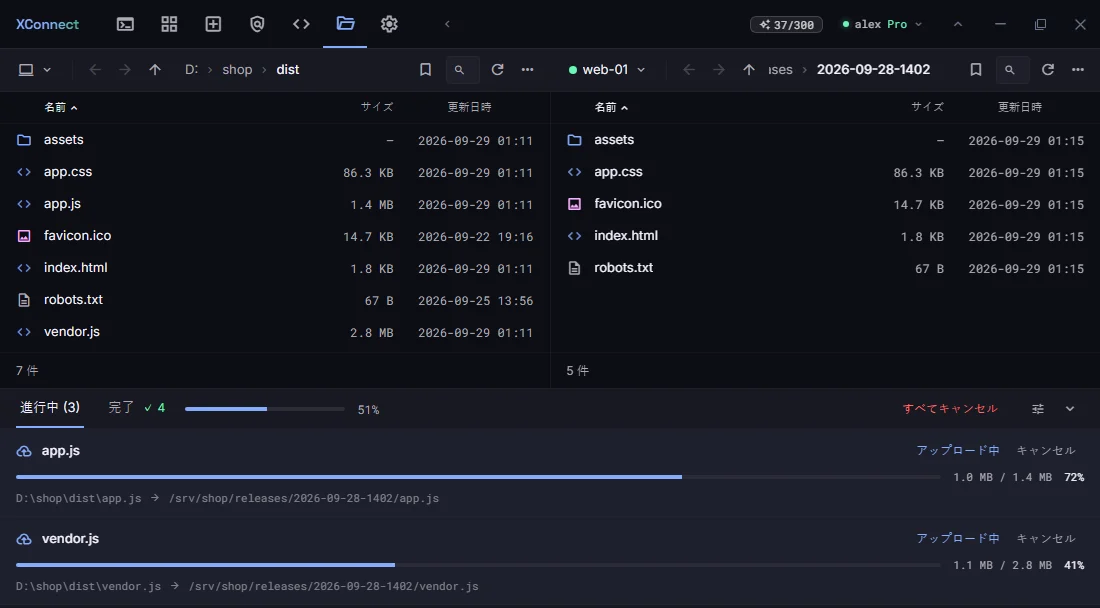Open transfer queue filter settings icon
Screen dimensions: 1100x608
point(1038,409)
